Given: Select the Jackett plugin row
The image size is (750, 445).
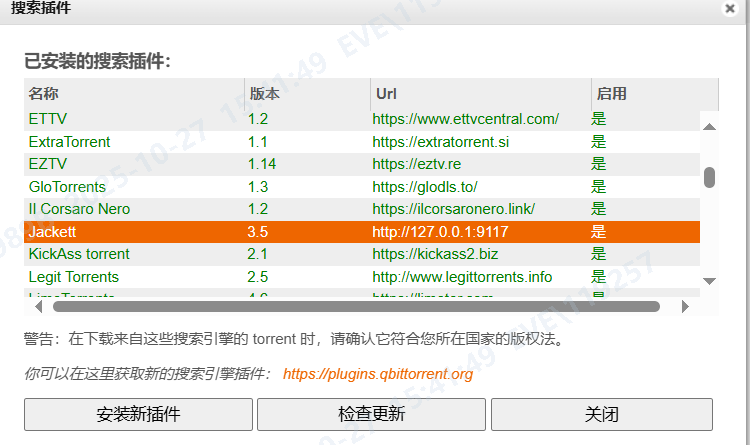Looking at the screenshot, I should pyautogui.click(x=362, y=232).
